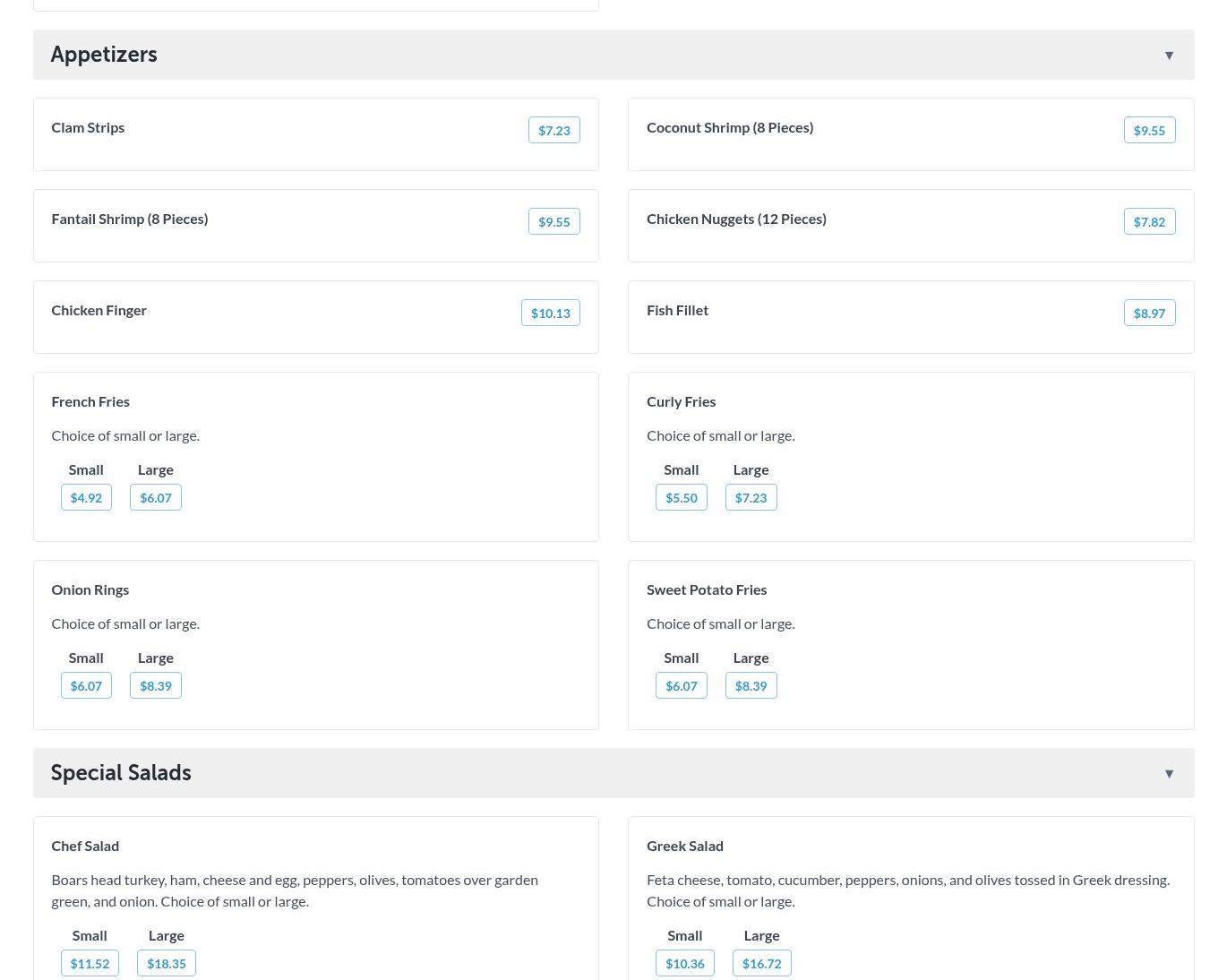Image resolution: width=1227 pixels, height=980 pixels.
Task: Pick small French Fries for $4.92
Action: tap(86, 498)
